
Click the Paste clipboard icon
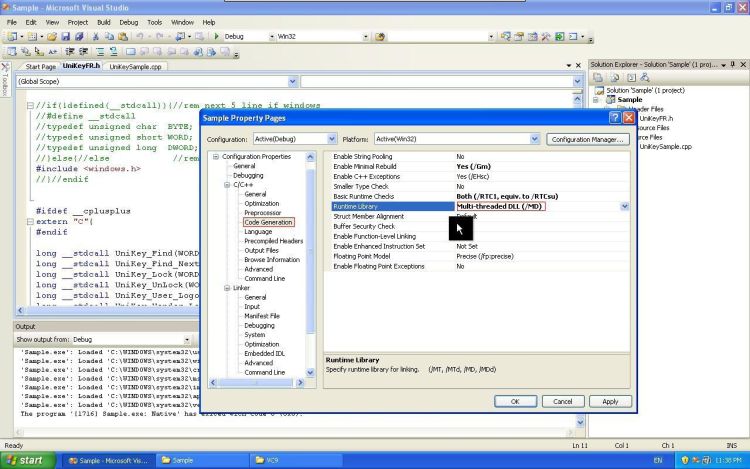(x=123, y=36)
